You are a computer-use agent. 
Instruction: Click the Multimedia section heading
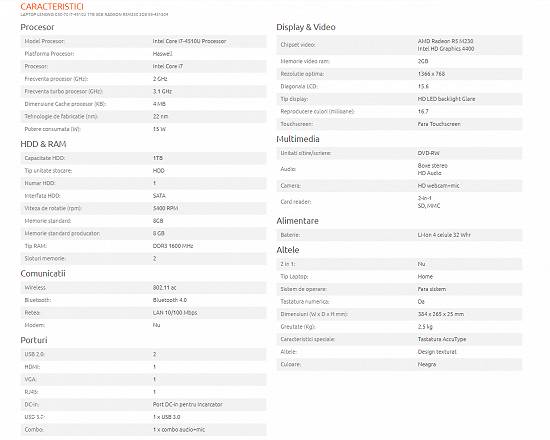pyautogui.click(x=298, y=139)
